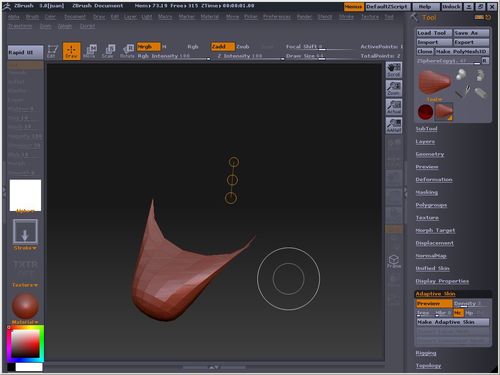This screenshot has height=375, width=500.
Task: Choose the grey figure tool icon in Tool palette
Action: (x=479, y=75)
